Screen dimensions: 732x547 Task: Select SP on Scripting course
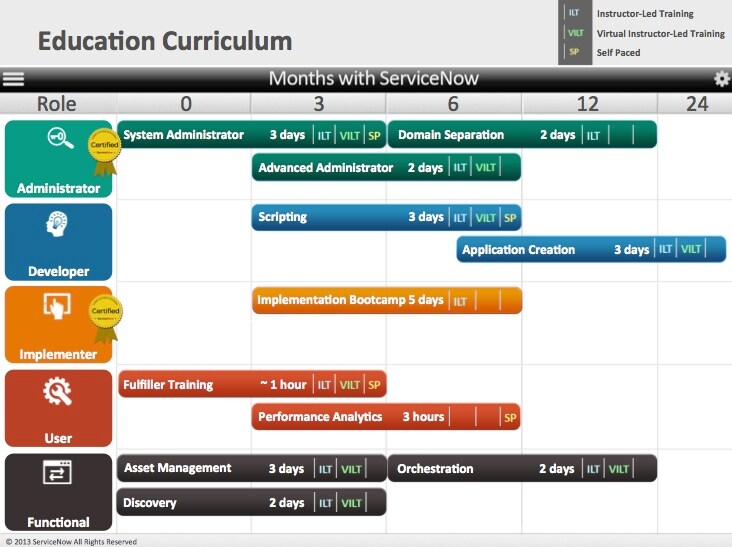510,218
